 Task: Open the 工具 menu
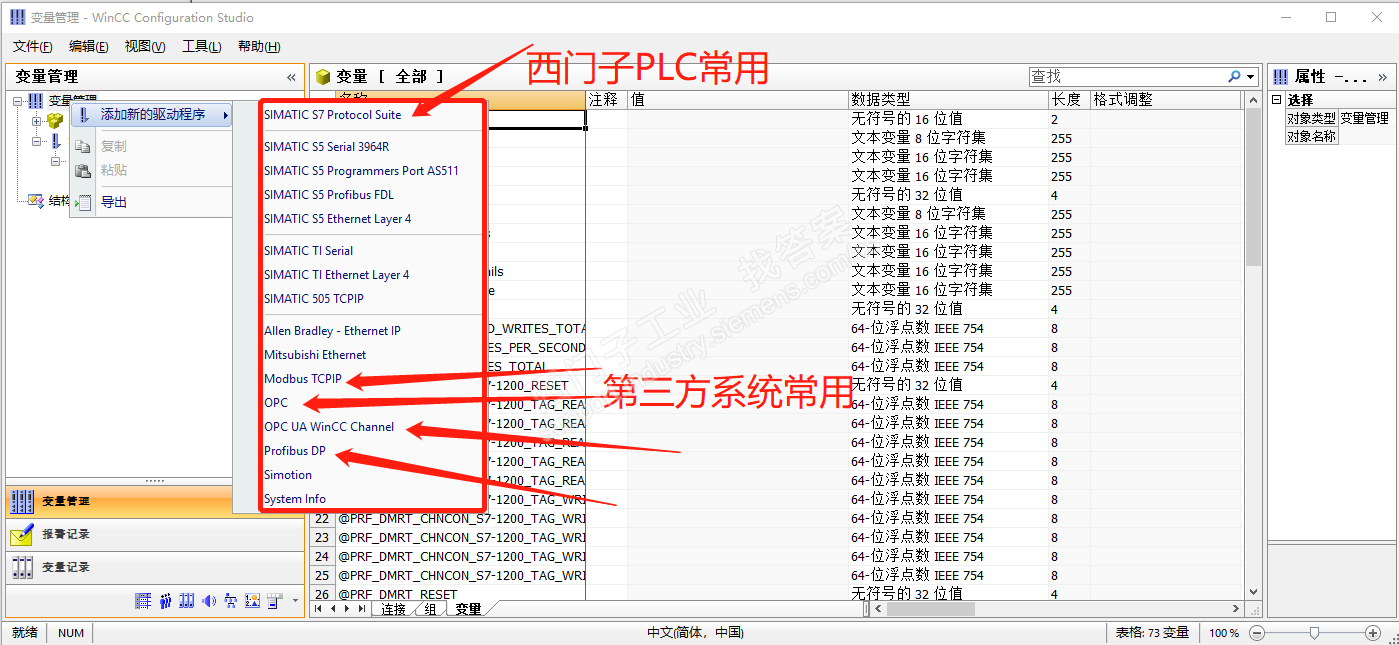click(x=202, y=46)
